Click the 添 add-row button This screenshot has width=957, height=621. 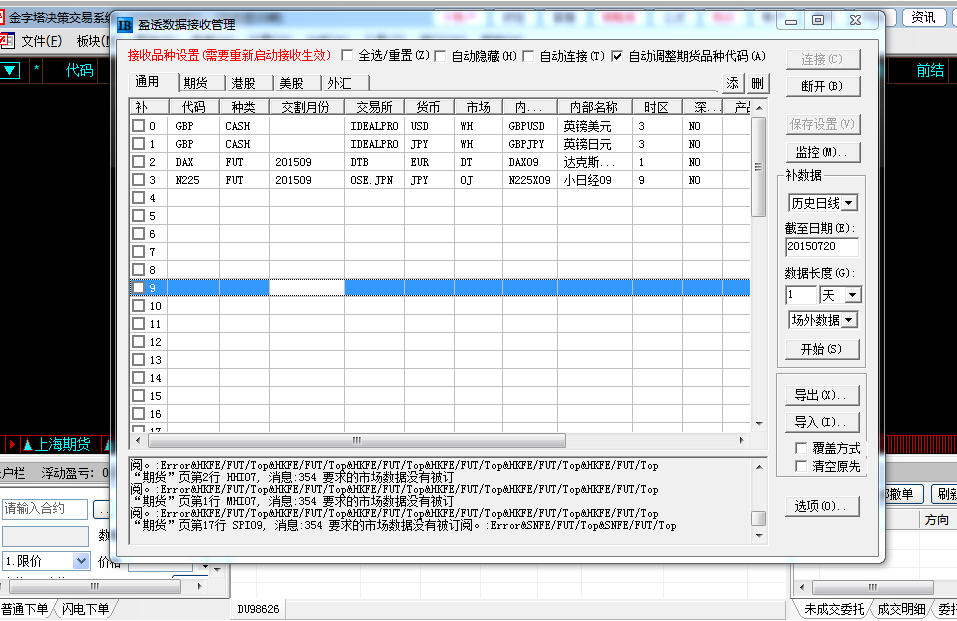click(733, 84)
